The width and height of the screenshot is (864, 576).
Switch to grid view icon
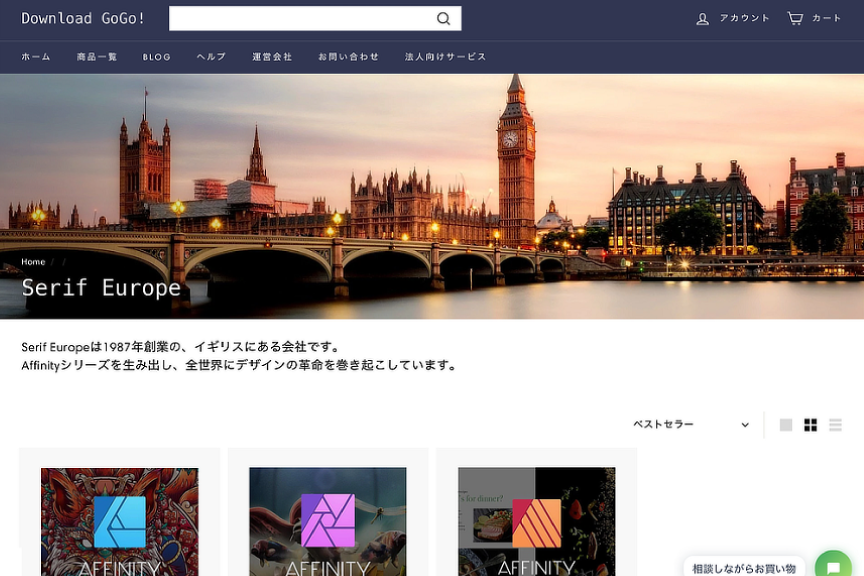pos(811,425)
